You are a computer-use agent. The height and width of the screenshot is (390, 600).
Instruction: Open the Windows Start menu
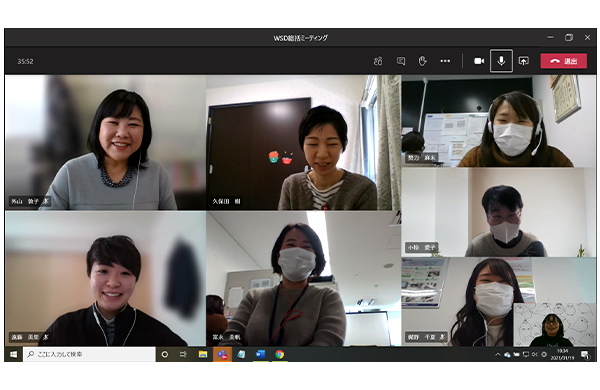(x=13, y=354)
